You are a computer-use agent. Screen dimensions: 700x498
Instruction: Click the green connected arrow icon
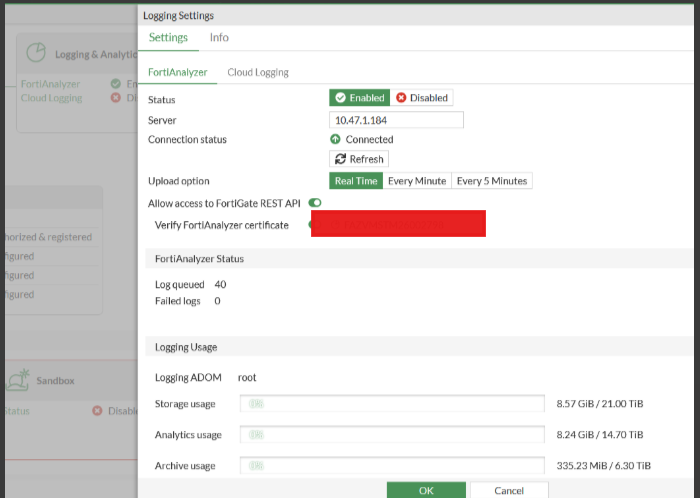coord(335,139)
